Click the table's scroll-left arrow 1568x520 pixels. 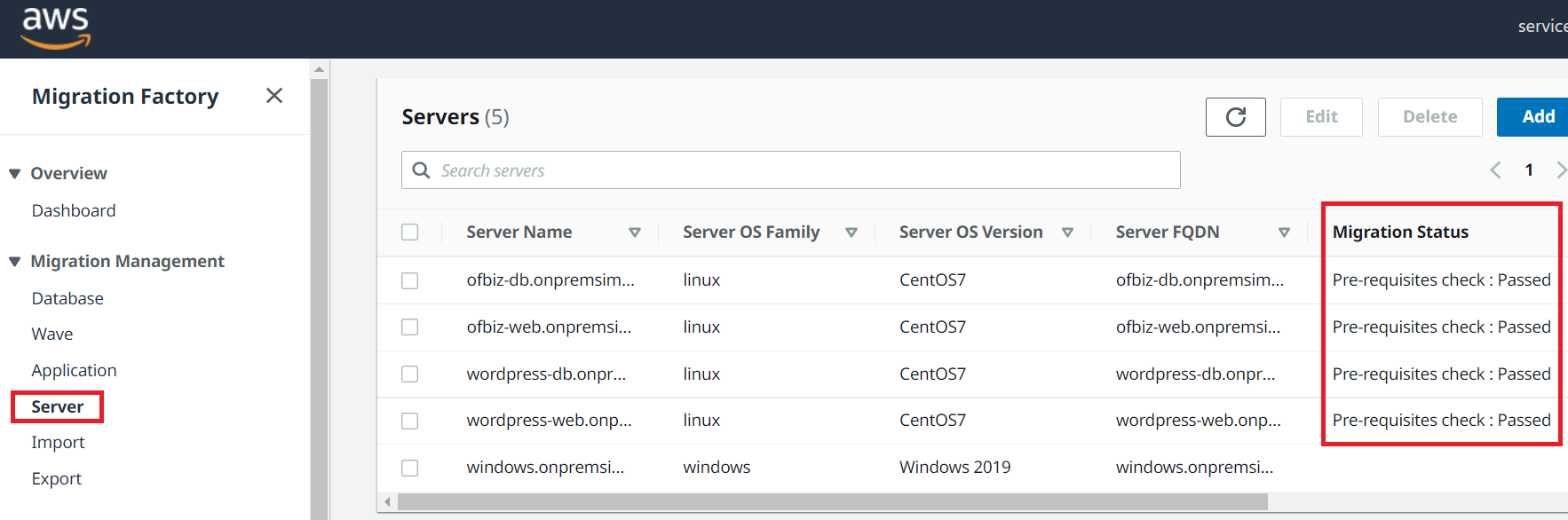387,502
